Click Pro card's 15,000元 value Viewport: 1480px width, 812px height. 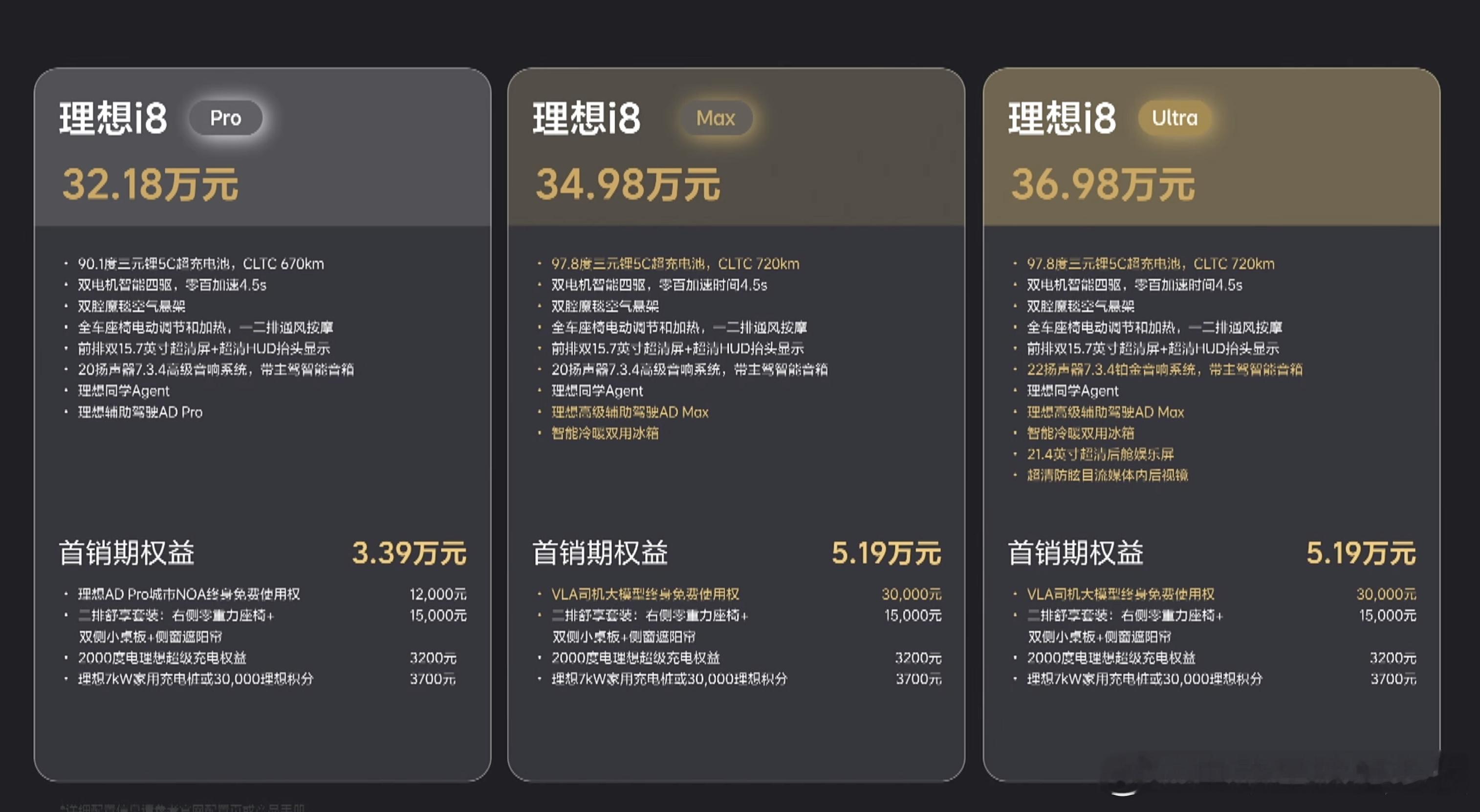pyautogui.click(x=438, y=615)
